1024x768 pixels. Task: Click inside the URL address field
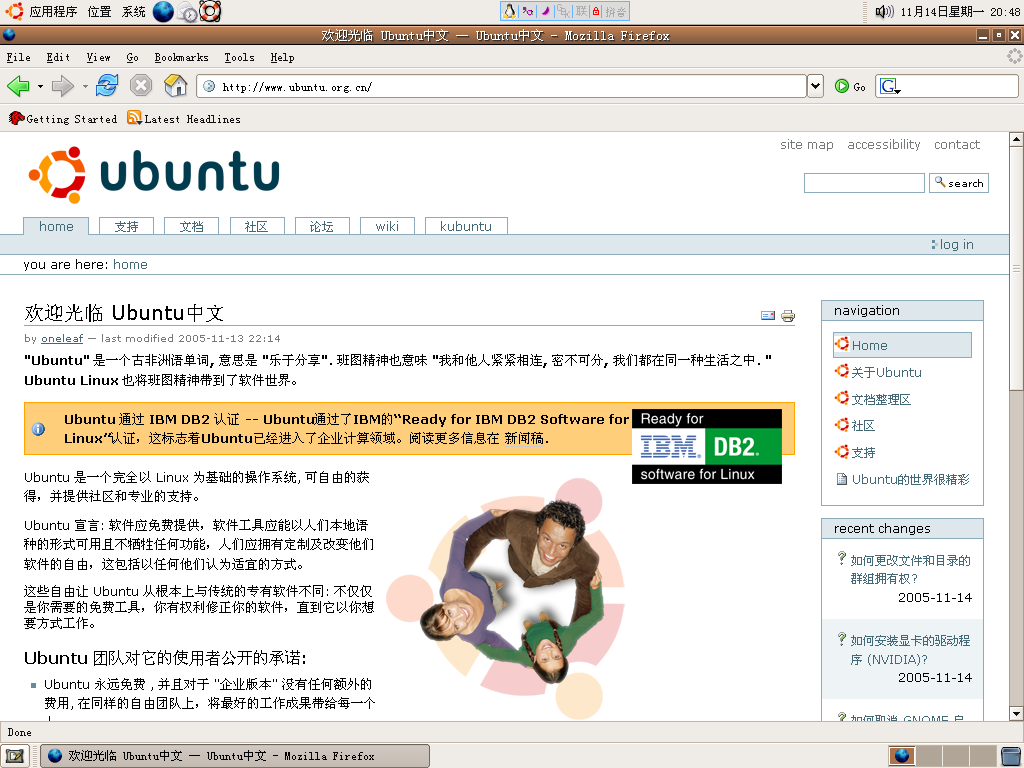click(502, 86)
